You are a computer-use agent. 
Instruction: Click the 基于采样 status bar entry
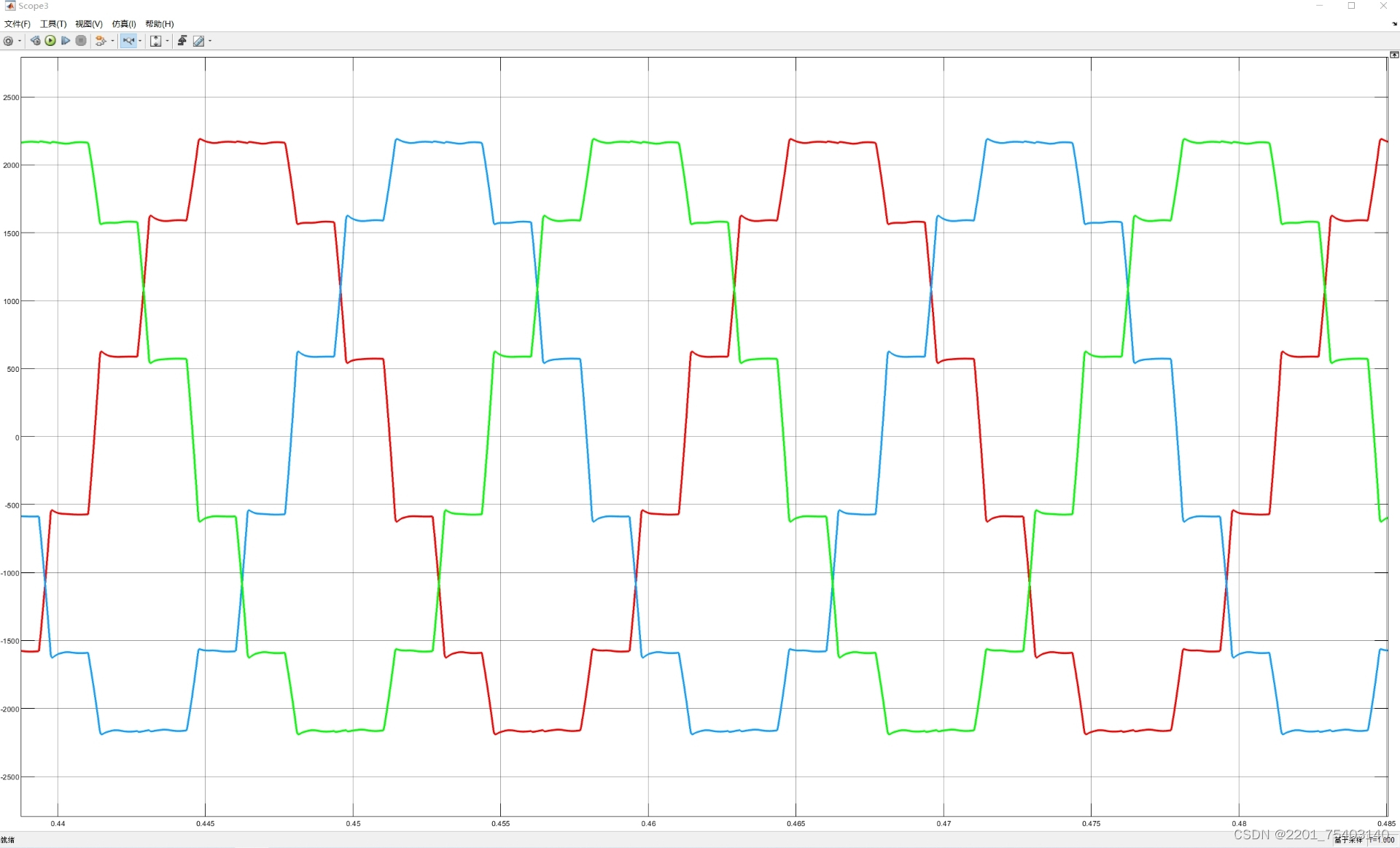(x=1348, y=840)
